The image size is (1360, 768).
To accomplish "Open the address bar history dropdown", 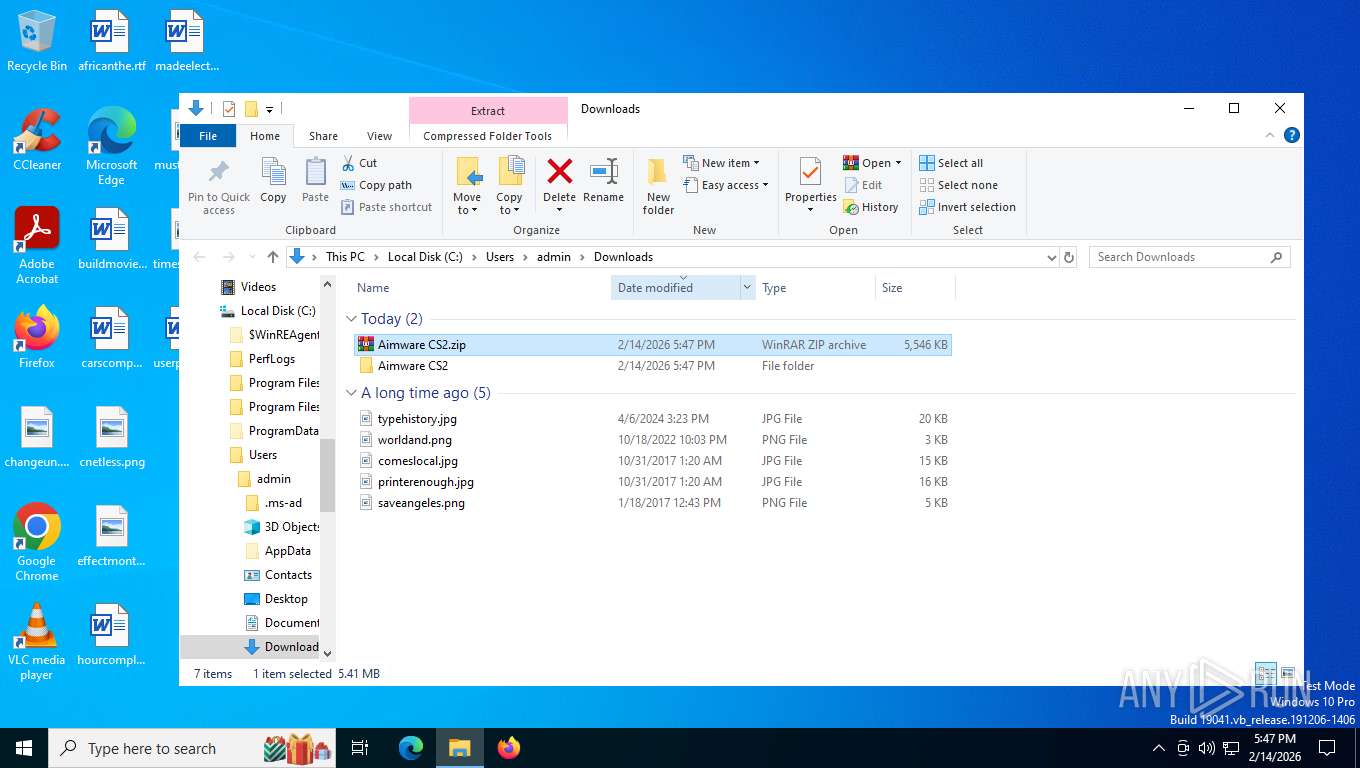I will point(1051,257).
